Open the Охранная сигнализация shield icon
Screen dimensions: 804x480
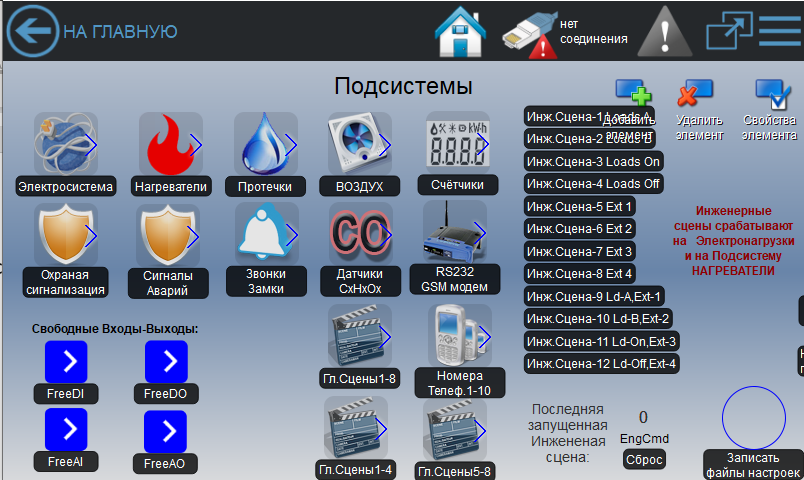(65, 236)
